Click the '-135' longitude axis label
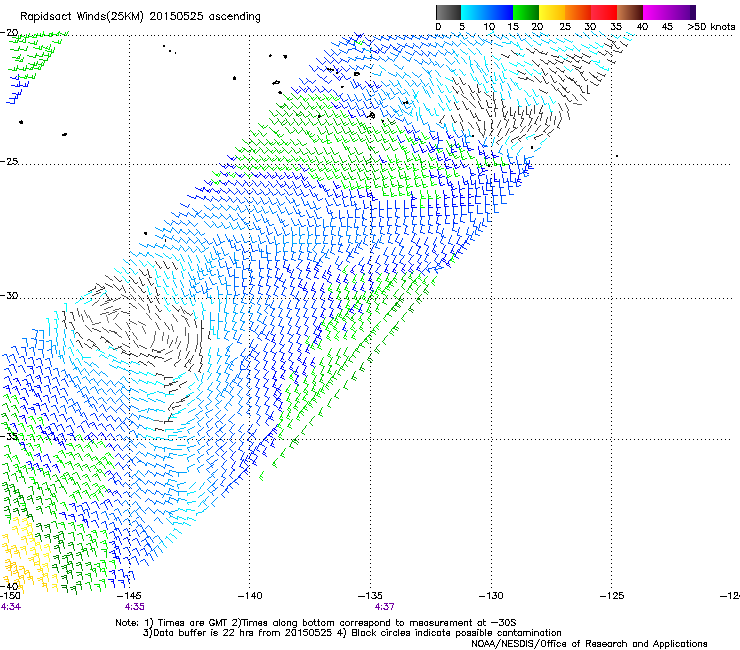 pos(370,596)
